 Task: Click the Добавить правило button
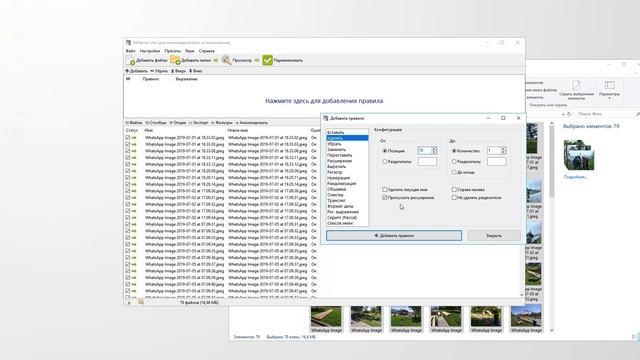[x=394, y=236]
